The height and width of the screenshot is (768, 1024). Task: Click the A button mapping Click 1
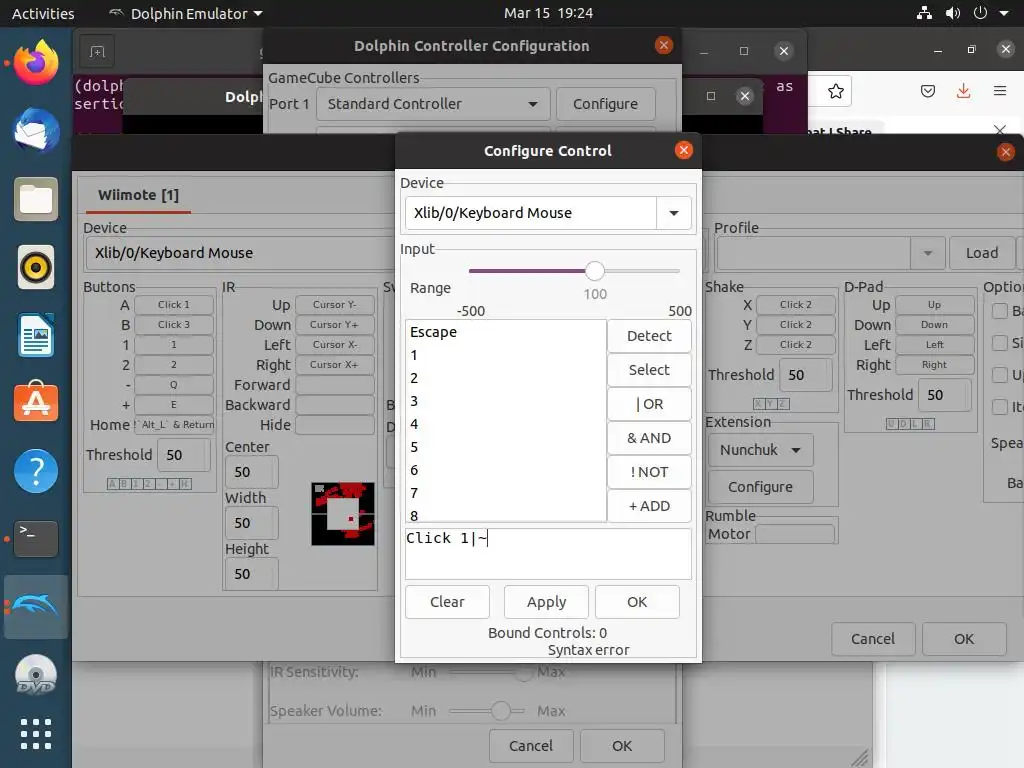[x=174, y=304]
